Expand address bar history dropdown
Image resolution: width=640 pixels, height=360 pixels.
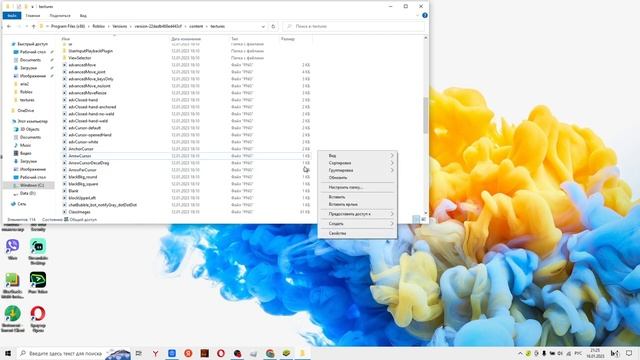tap(263, 26)
